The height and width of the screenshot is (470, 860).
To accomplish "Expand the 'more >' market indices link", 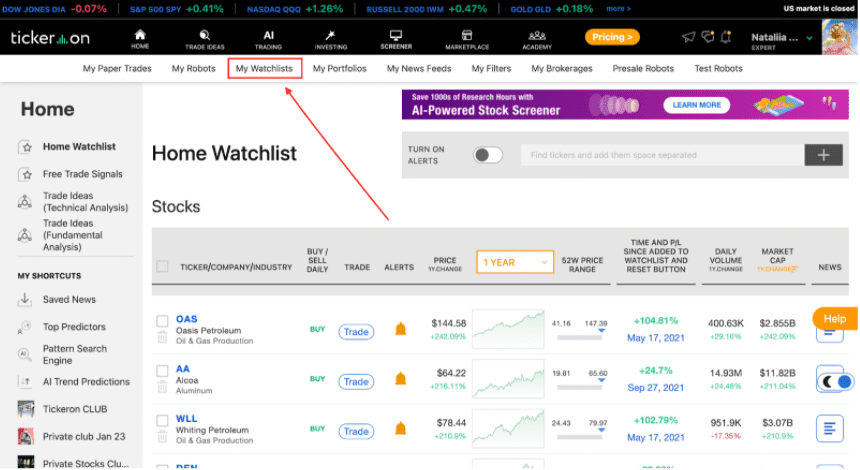I will (x=618, y=9).
